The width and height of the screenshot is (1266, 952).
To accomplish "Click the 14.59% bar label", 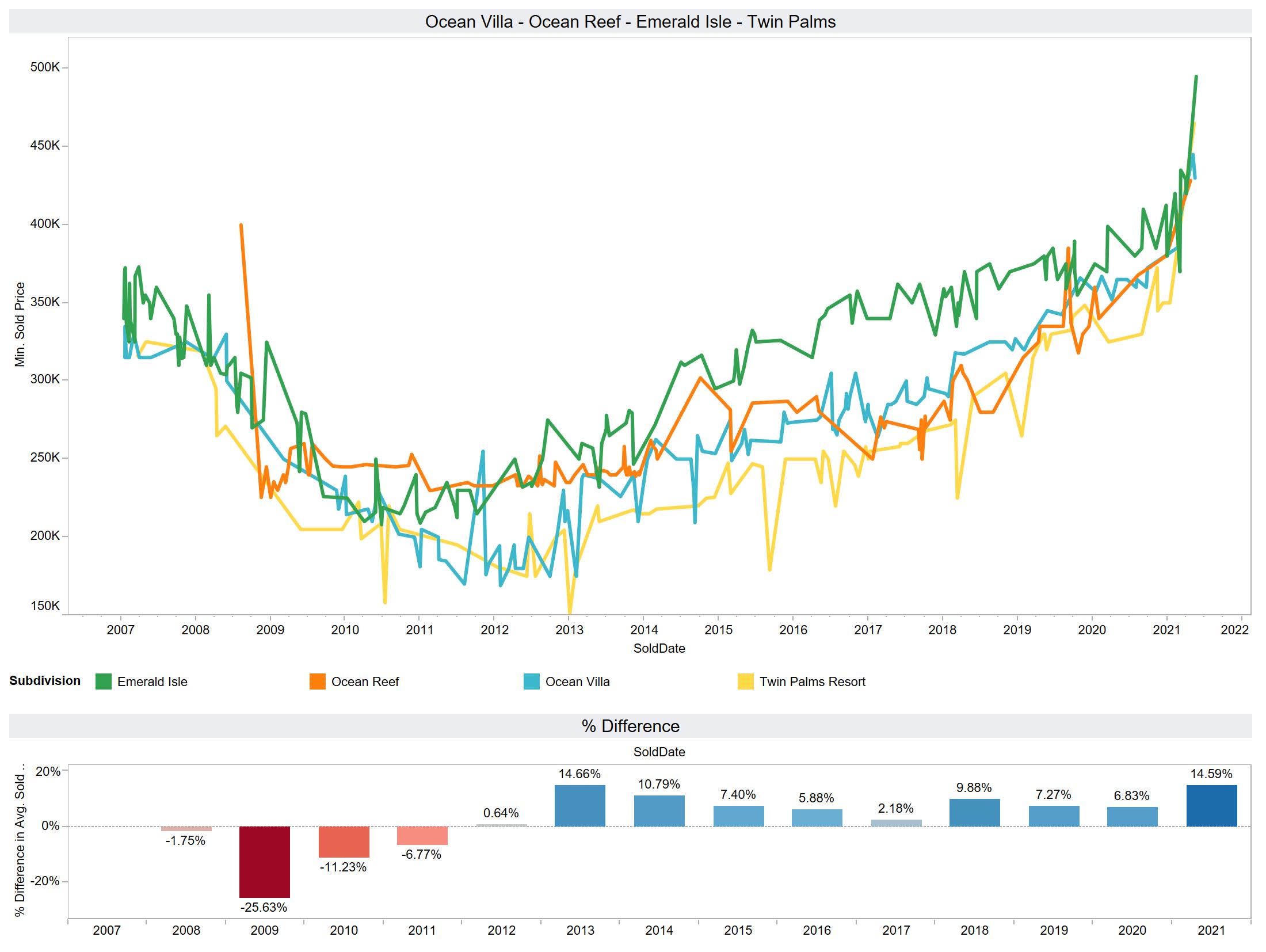I will click(x=1211, y=774).
